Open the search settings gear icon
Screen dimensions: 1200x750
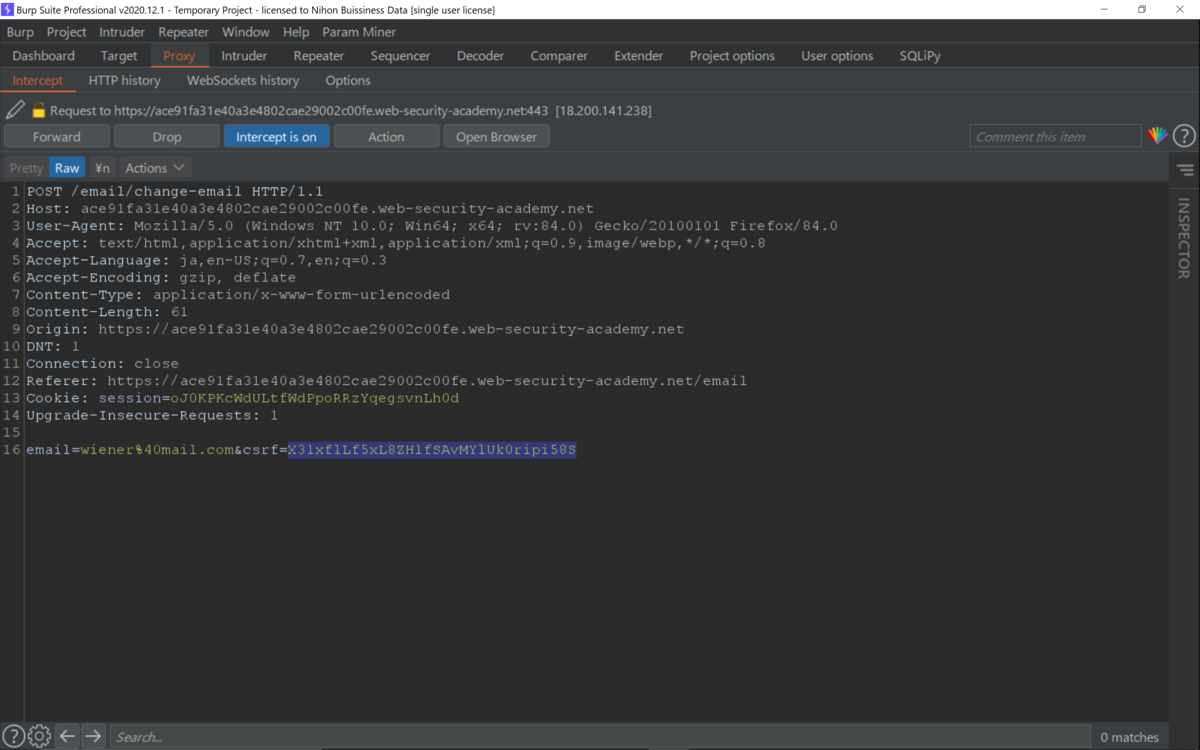(x=39, y=736)
